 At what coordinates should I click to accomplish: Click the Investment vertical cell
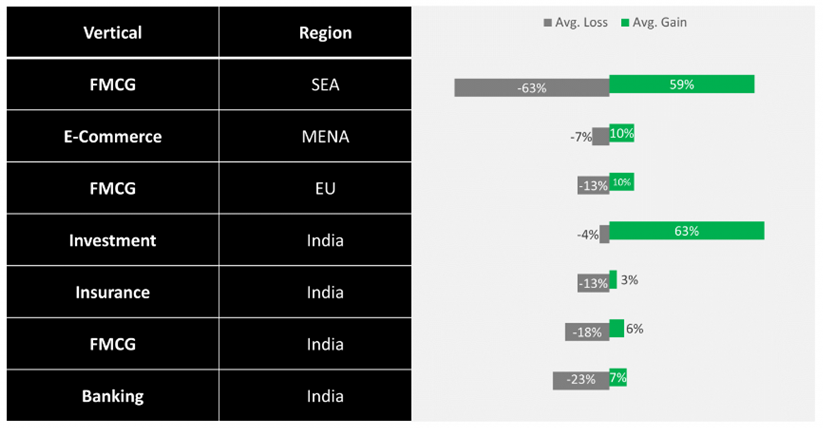[112, 241]
